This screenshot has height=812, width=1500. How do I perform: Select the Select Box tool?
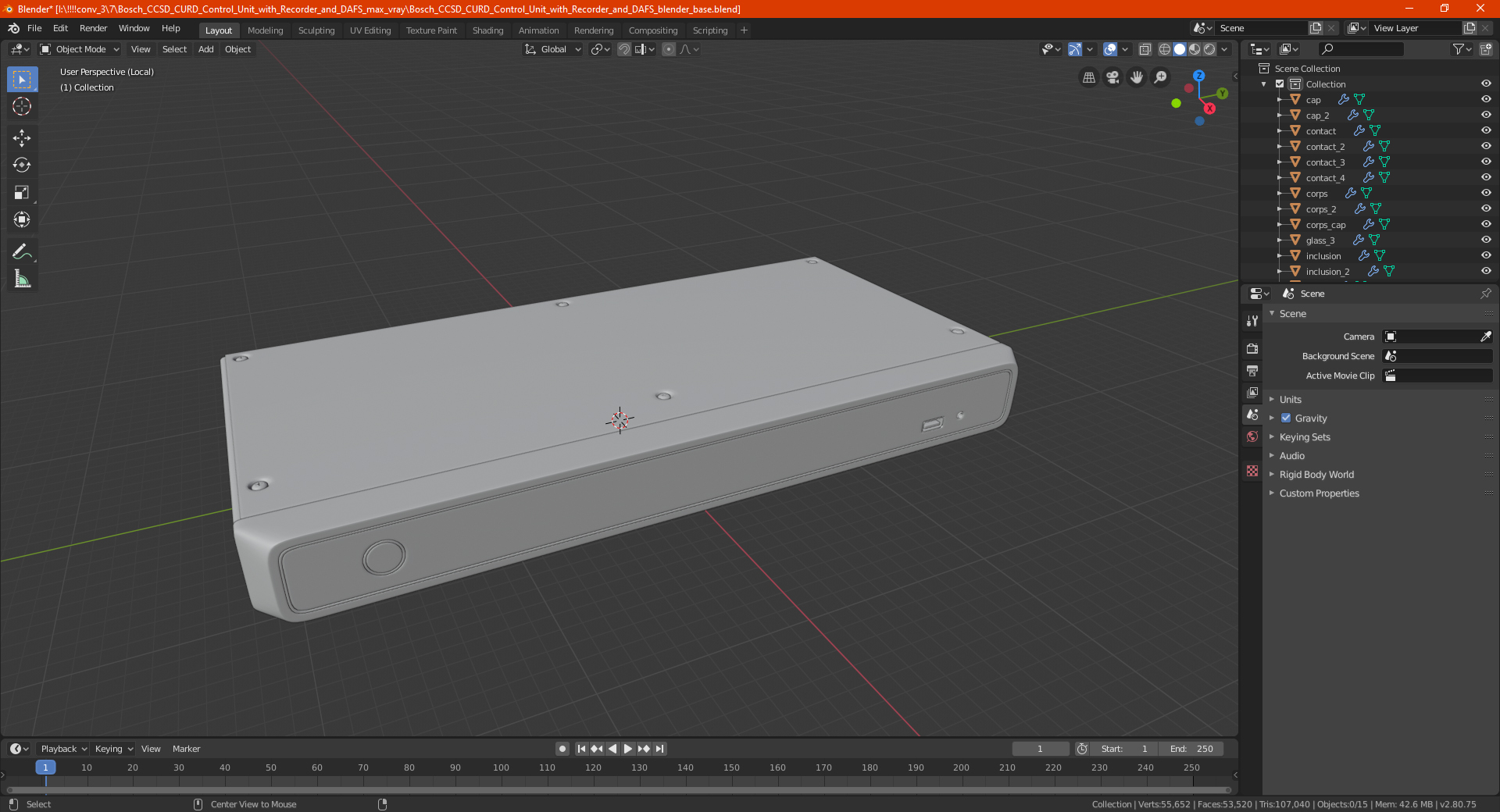[22, 80]
